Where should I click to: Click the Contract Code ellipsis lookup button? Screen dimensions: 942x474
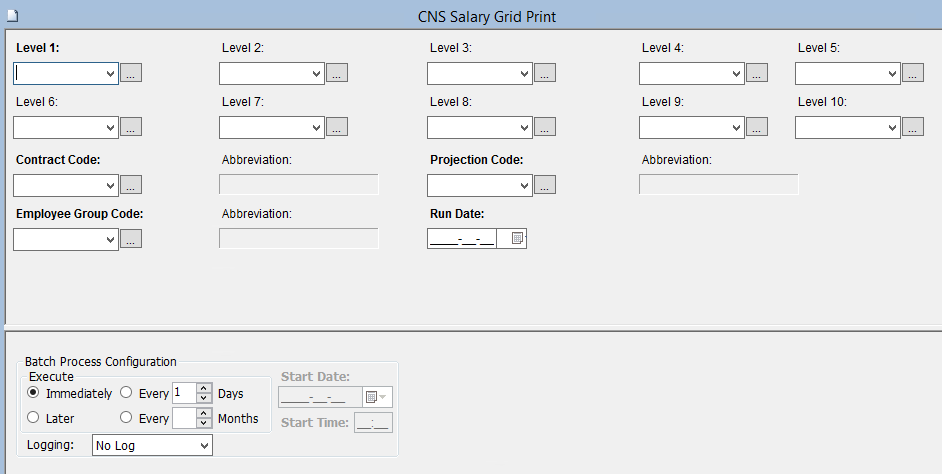(x=131, y=185)
